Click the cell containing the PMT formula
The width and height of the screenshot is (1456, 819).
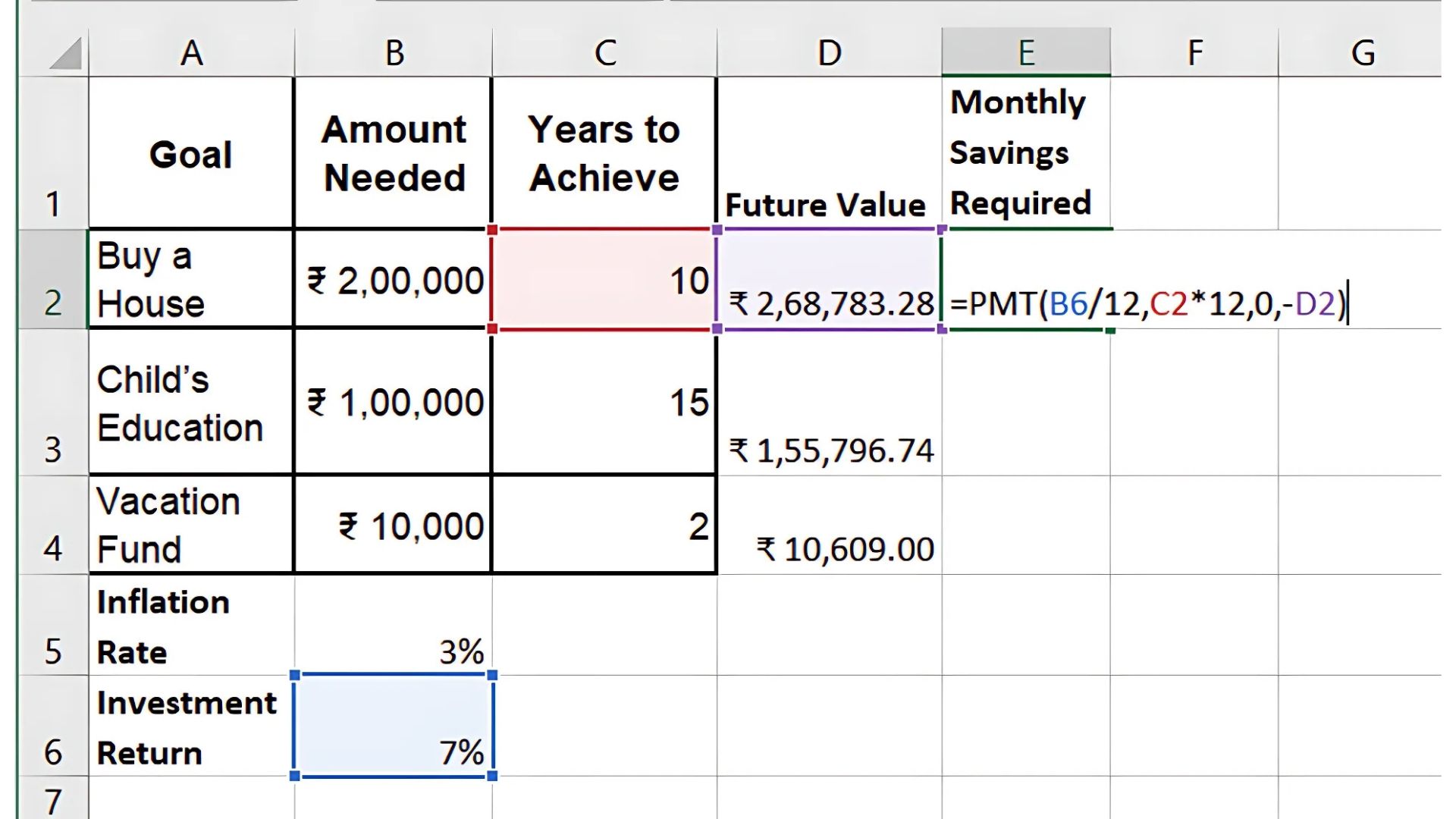click(x=1025, y=281)
